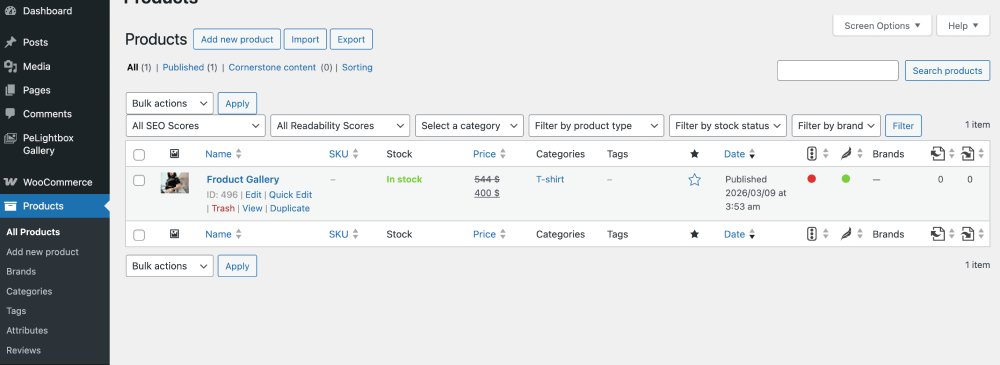Viewport: 1000px width, 365px height.
Task: Sort by incoming links icon in header row
Action: point(967,154)
